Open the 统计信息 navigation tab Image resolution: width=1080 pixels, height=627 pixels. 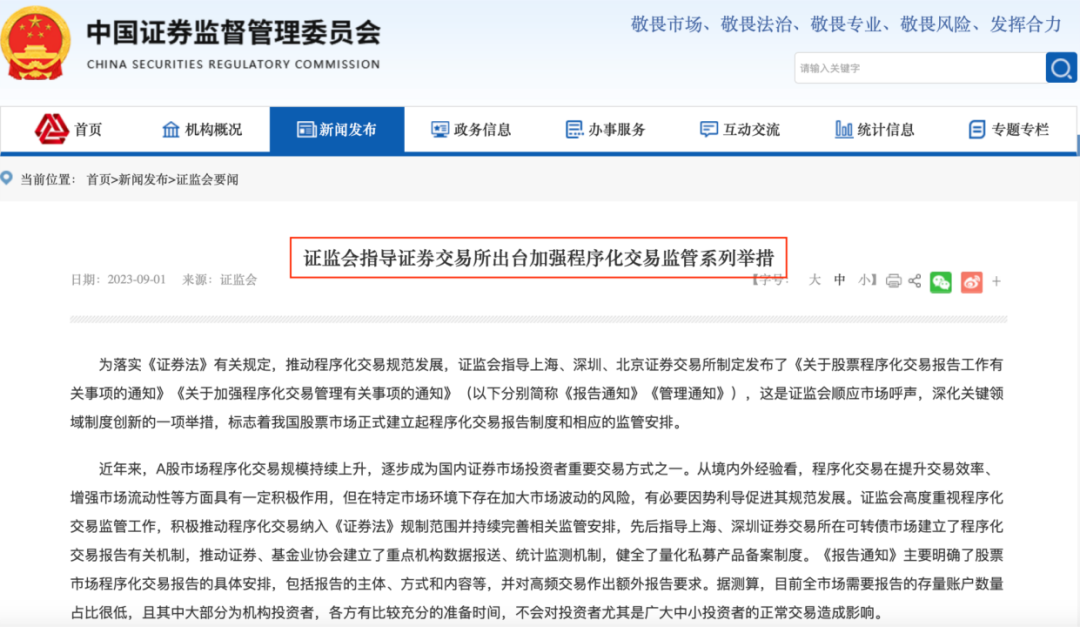pyautogui.click(x=874, y=129)
